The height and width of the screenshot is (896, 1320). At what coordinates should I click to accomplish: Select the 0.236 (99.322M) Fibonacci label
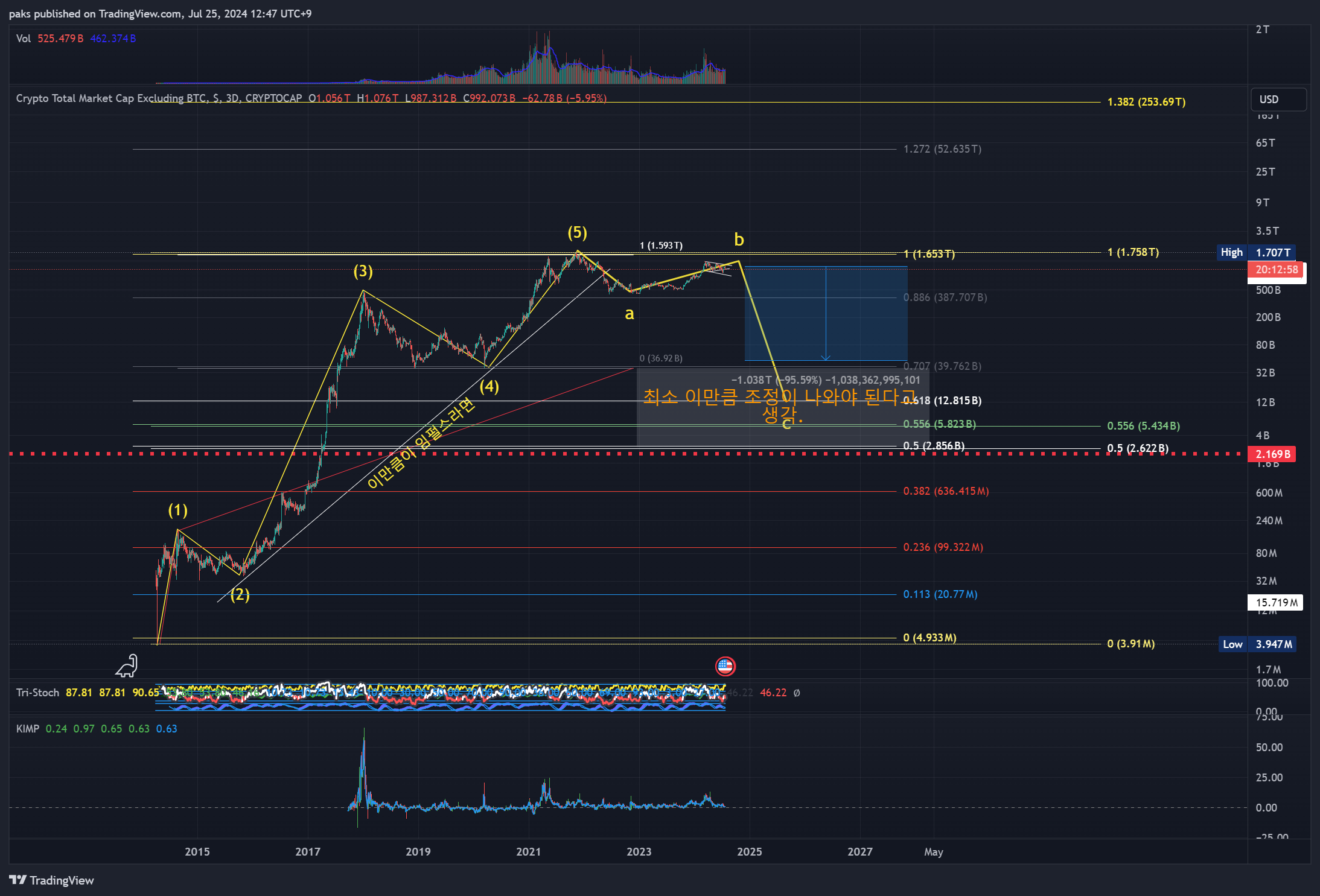tap(943, 547)
